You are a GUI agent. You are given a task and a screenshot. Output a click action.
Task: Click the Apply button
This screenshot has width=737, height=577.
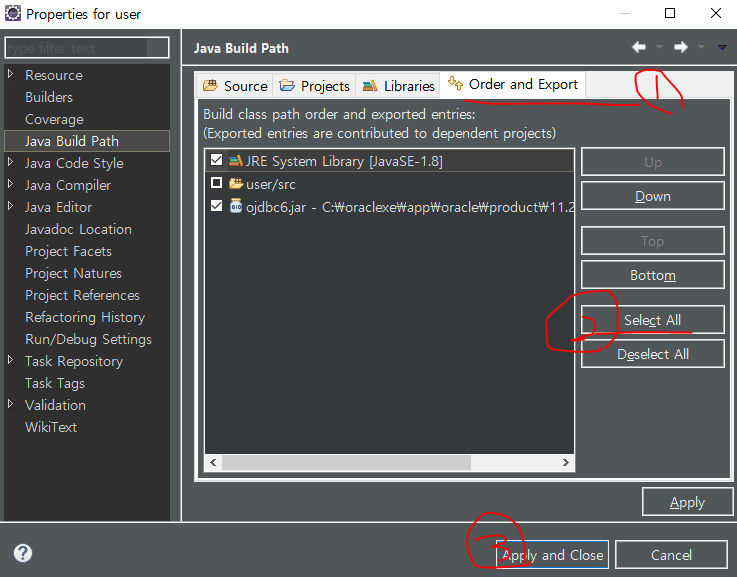pos(687,502)
